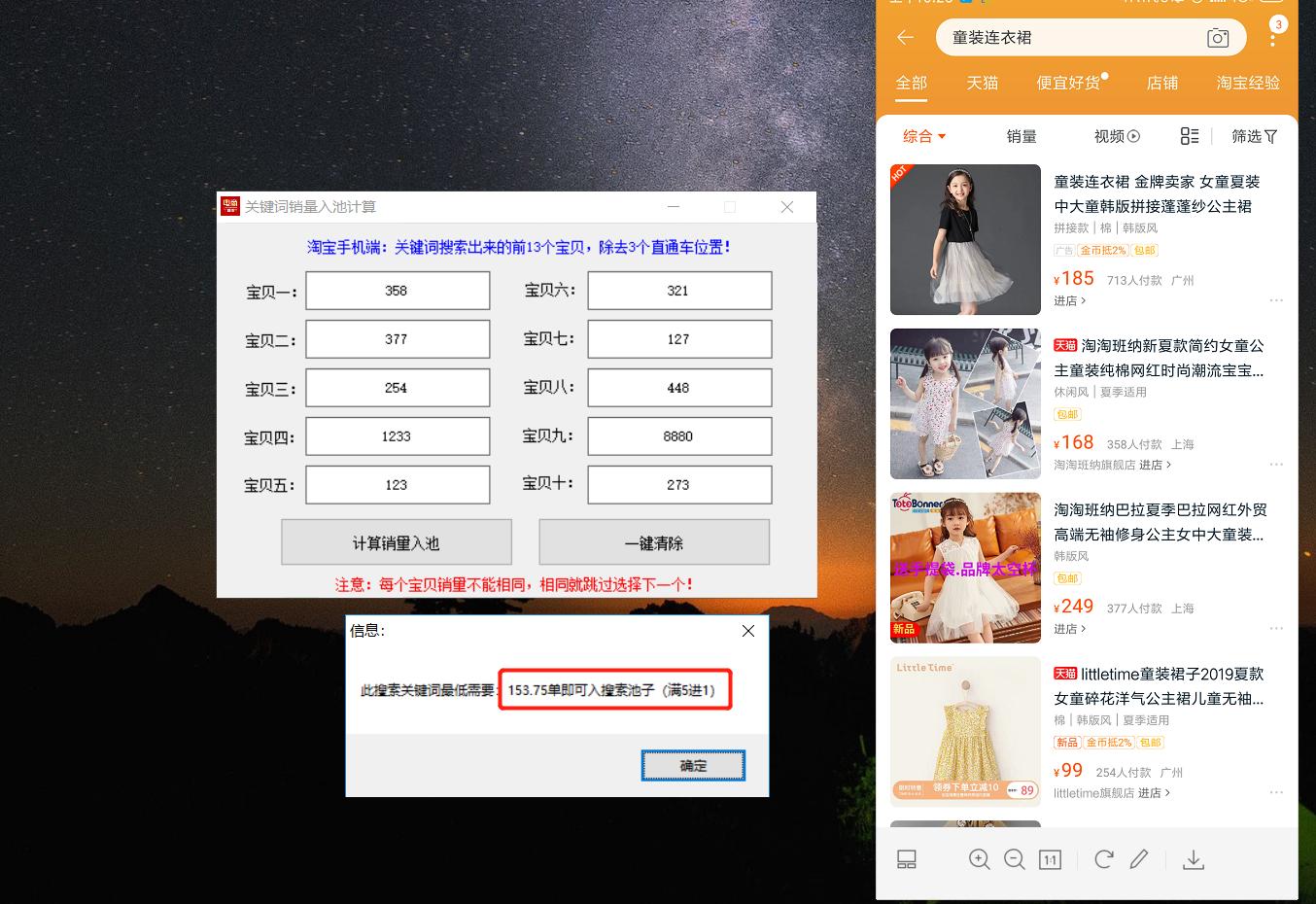Viewport: 1316px width, 904px height.
Task: Click the 视频 play filter
Action: click(x=1117, y=136)
